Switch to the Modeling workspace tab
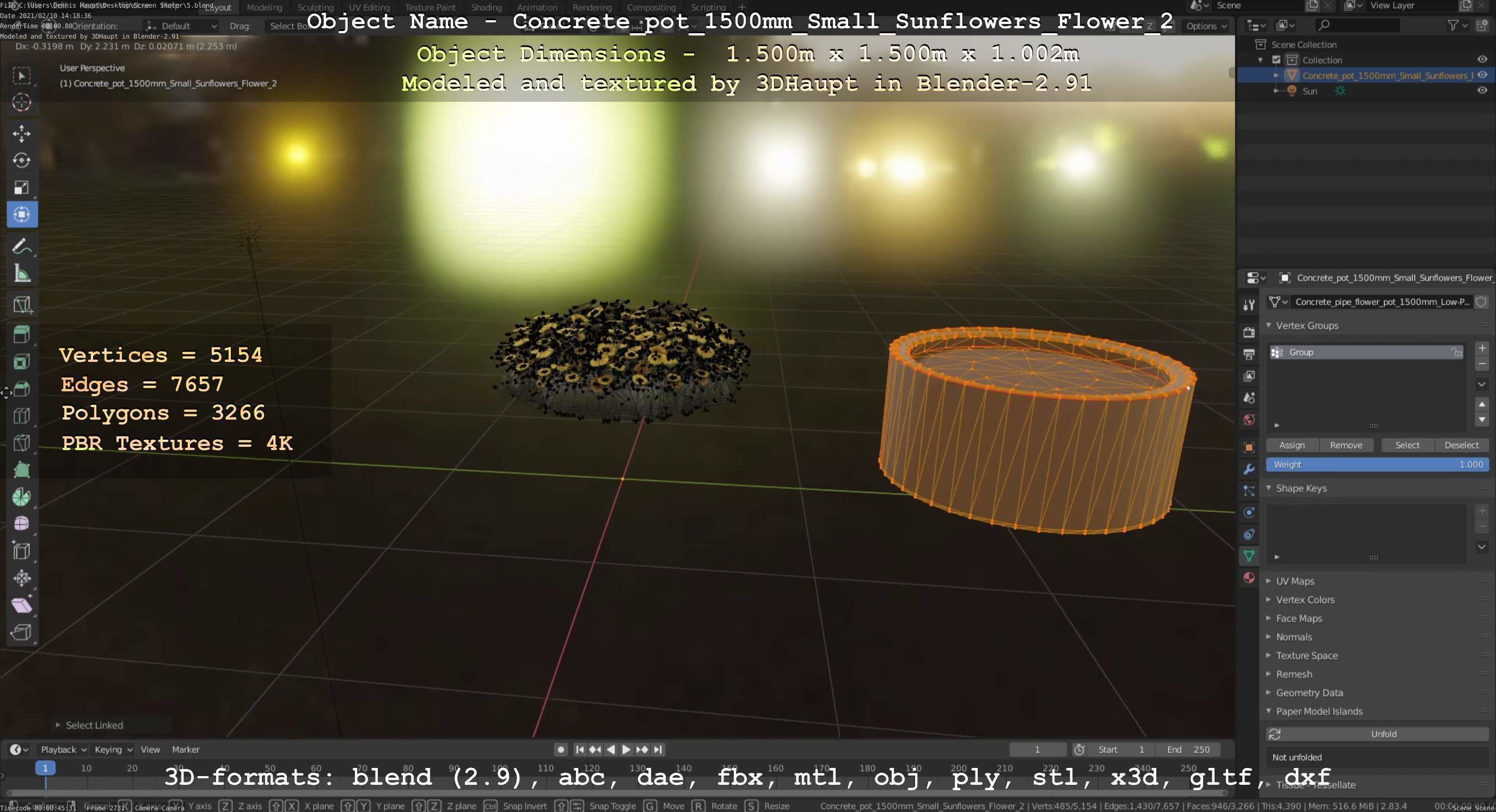Image resolution: width=1496 pixels, height=812 pixels. [264, 8]
